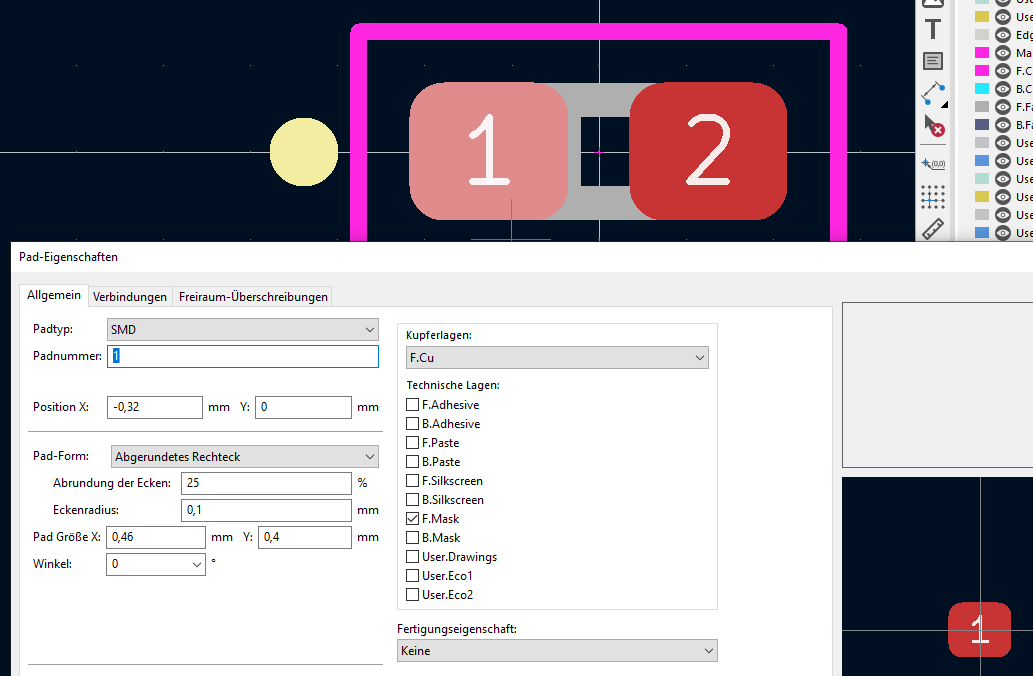Select pad 1 on the canvas
This screenshot has width=1033, height=676.
[488, 151]
